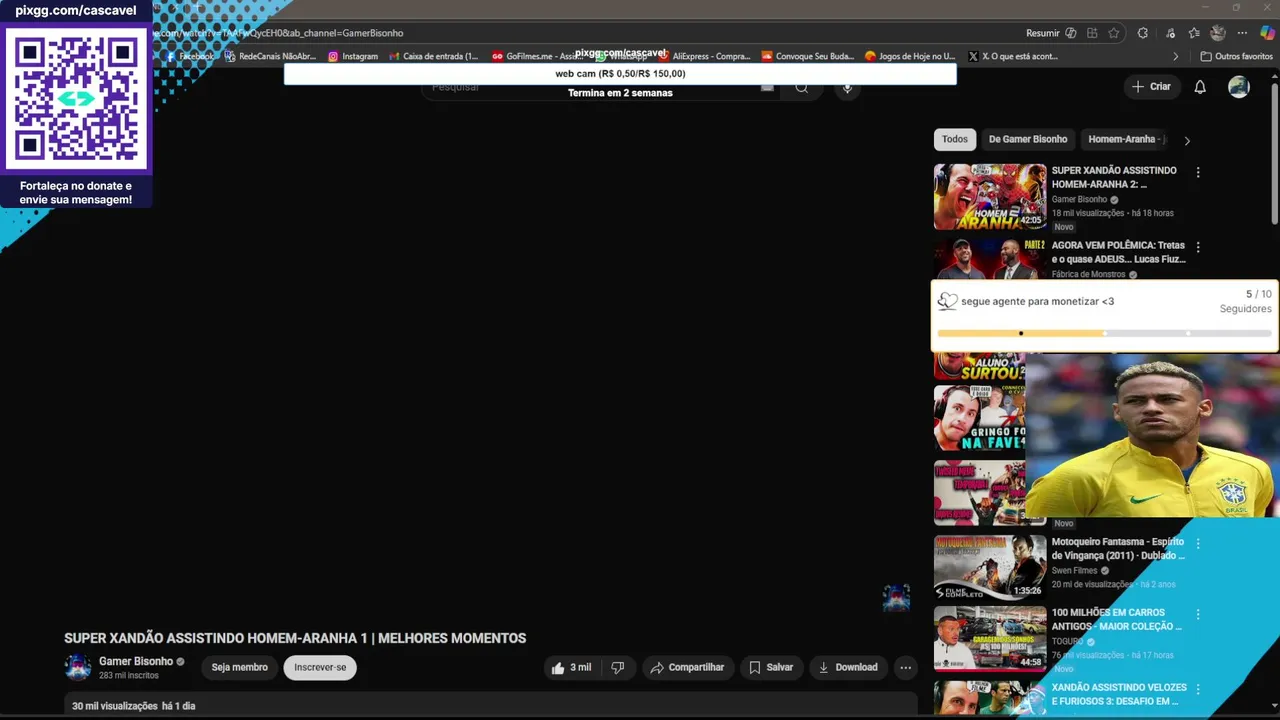
Task: Open Edge Copilot icon
Action: tap(1267, 33)
